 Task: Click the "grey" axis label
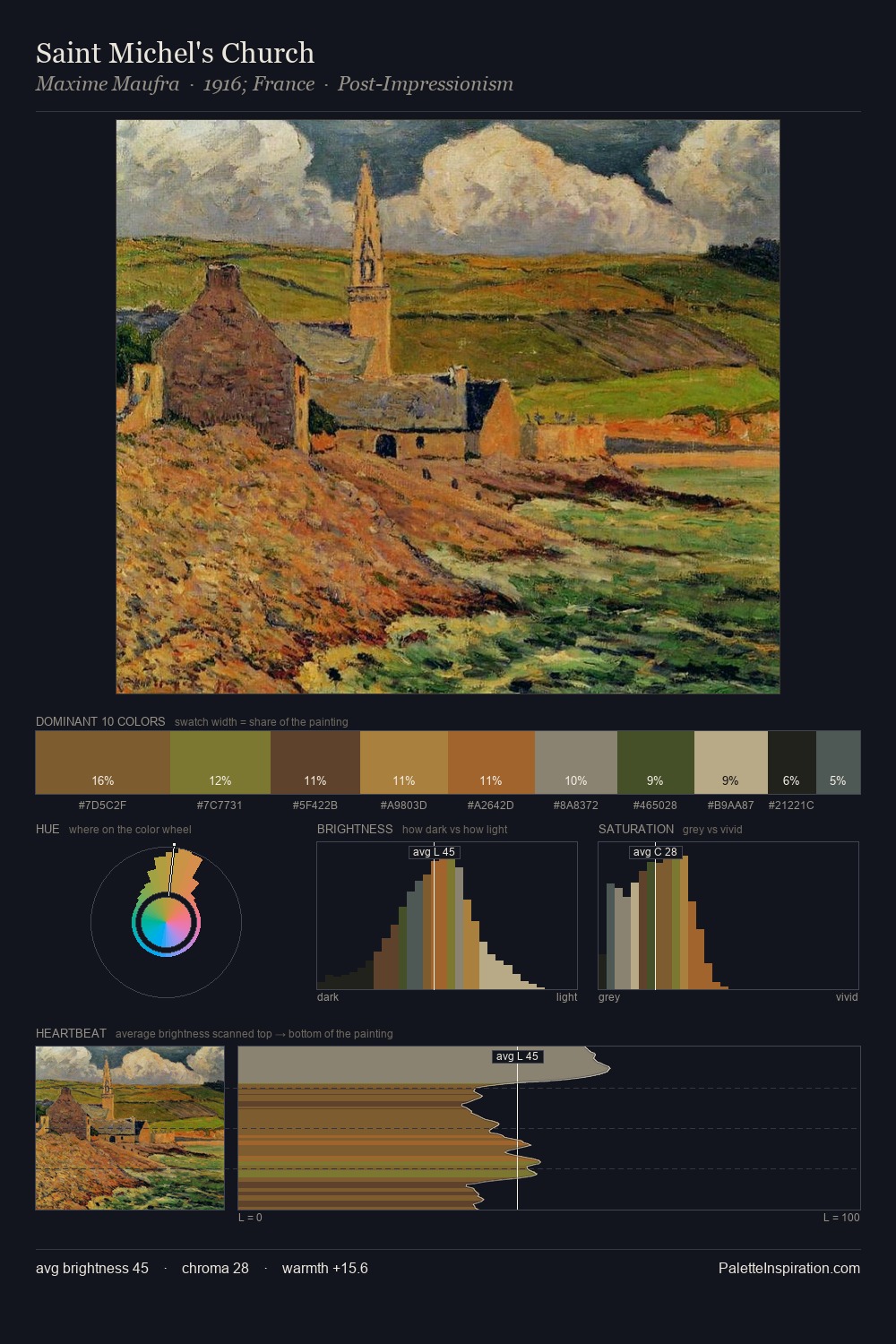pyautogui.click(x=609, y=997)
